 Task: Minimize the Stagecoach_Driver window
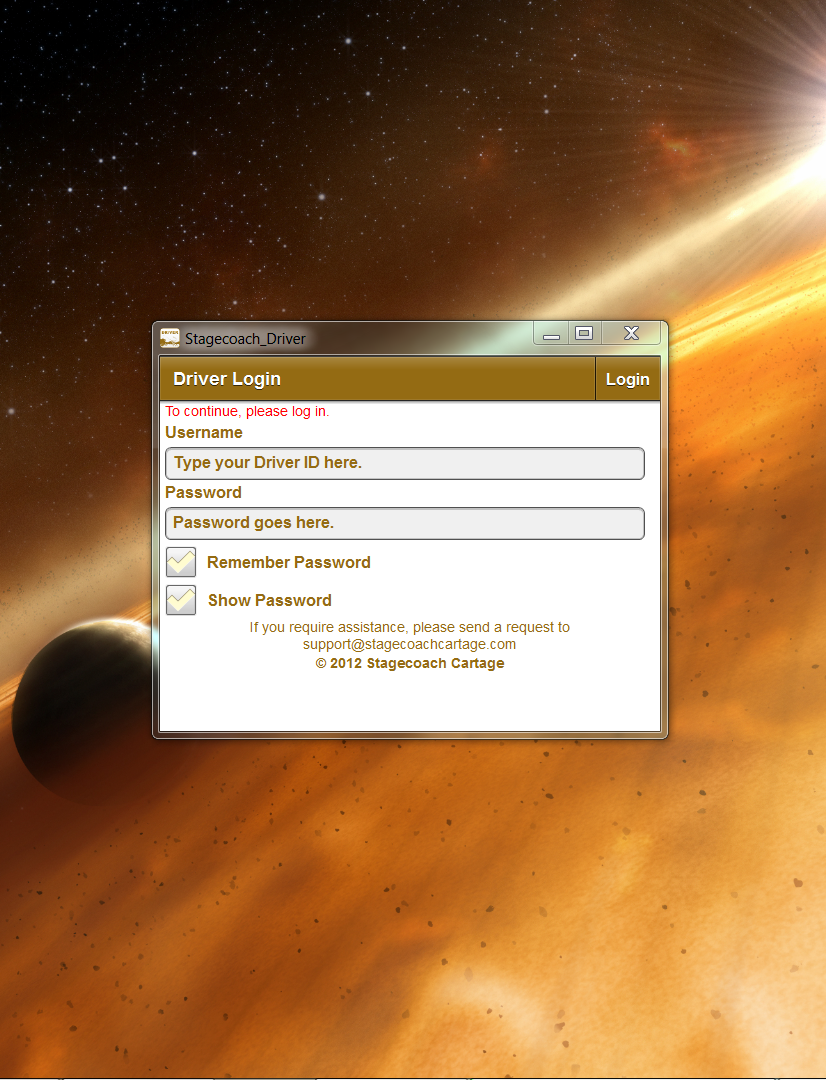coord(551,333)
